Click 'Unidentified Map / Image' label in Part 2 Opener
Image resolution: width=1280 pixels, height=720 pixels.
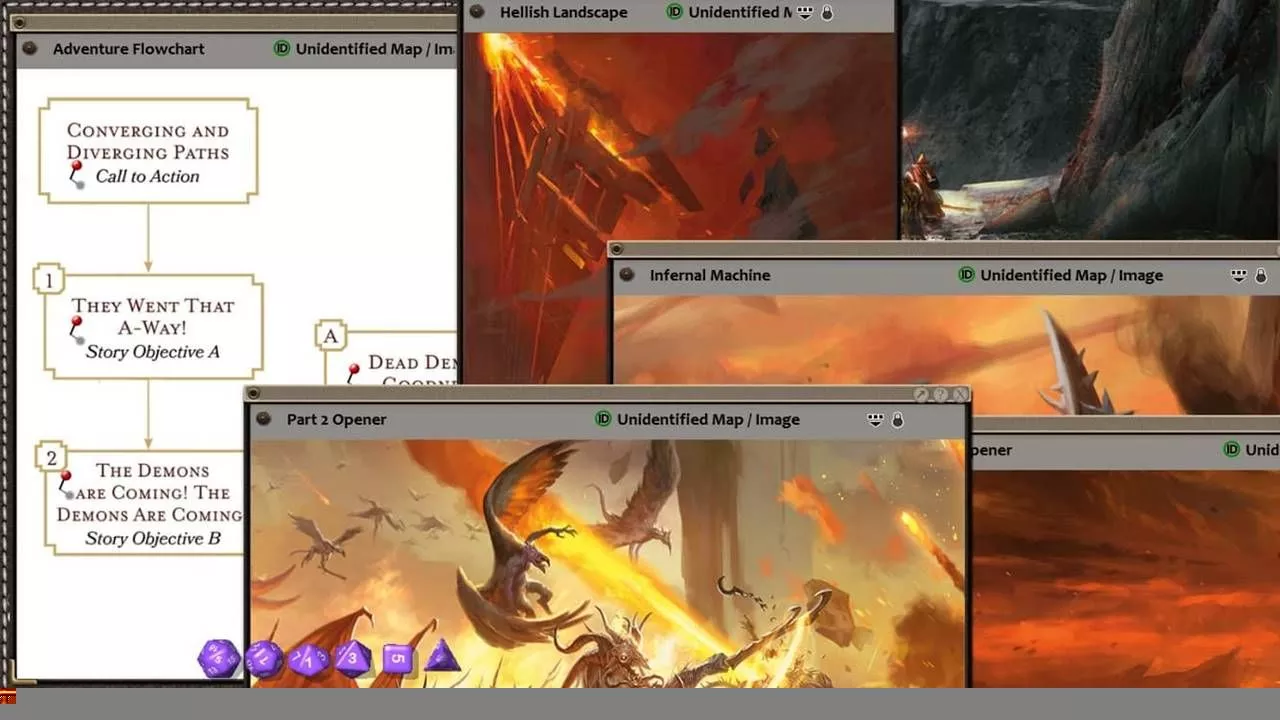[x=708, y=419]
